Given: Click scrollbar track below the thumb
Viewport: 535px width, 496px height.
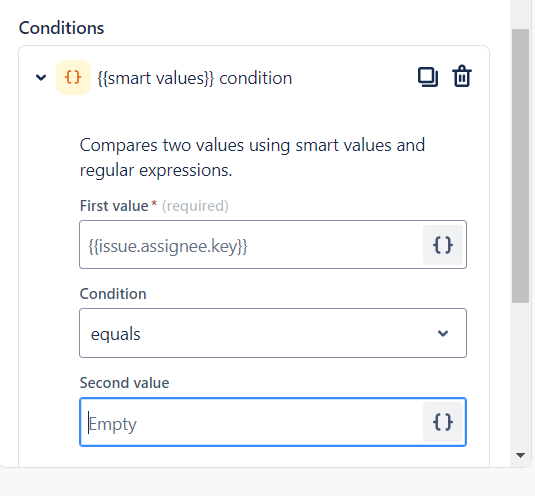Looking at the screenshot, I should (520, 375).
